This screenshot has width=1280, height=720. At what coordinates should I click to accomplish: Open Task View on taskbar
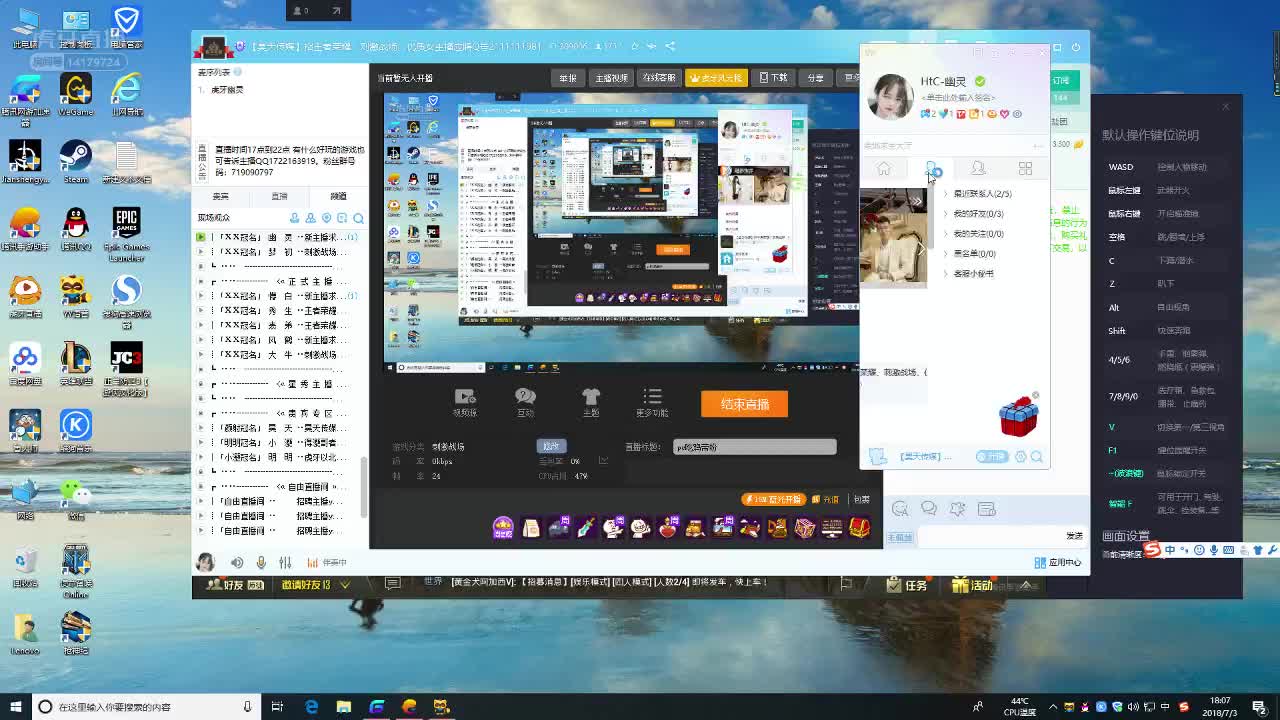point(278,707)
